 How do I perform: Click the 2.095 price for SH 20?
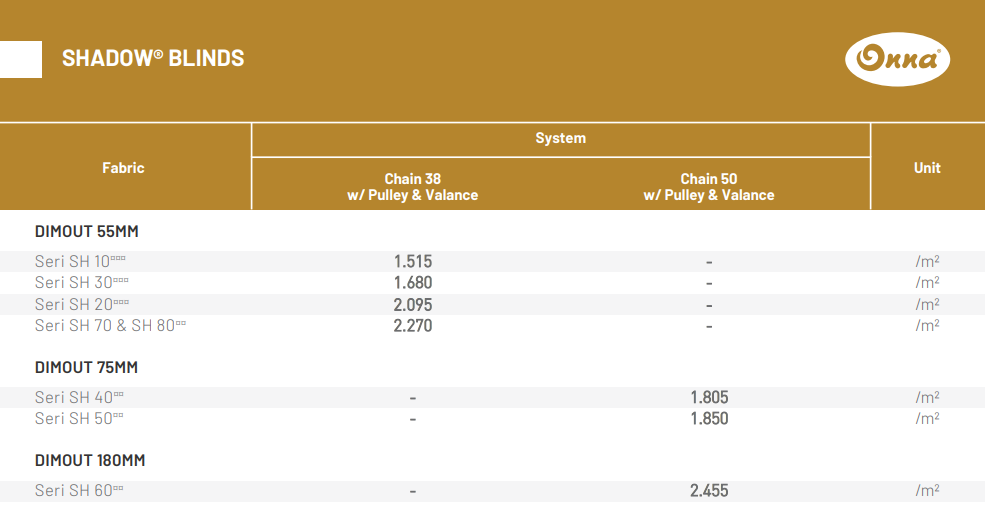click(x=412, y=304)
